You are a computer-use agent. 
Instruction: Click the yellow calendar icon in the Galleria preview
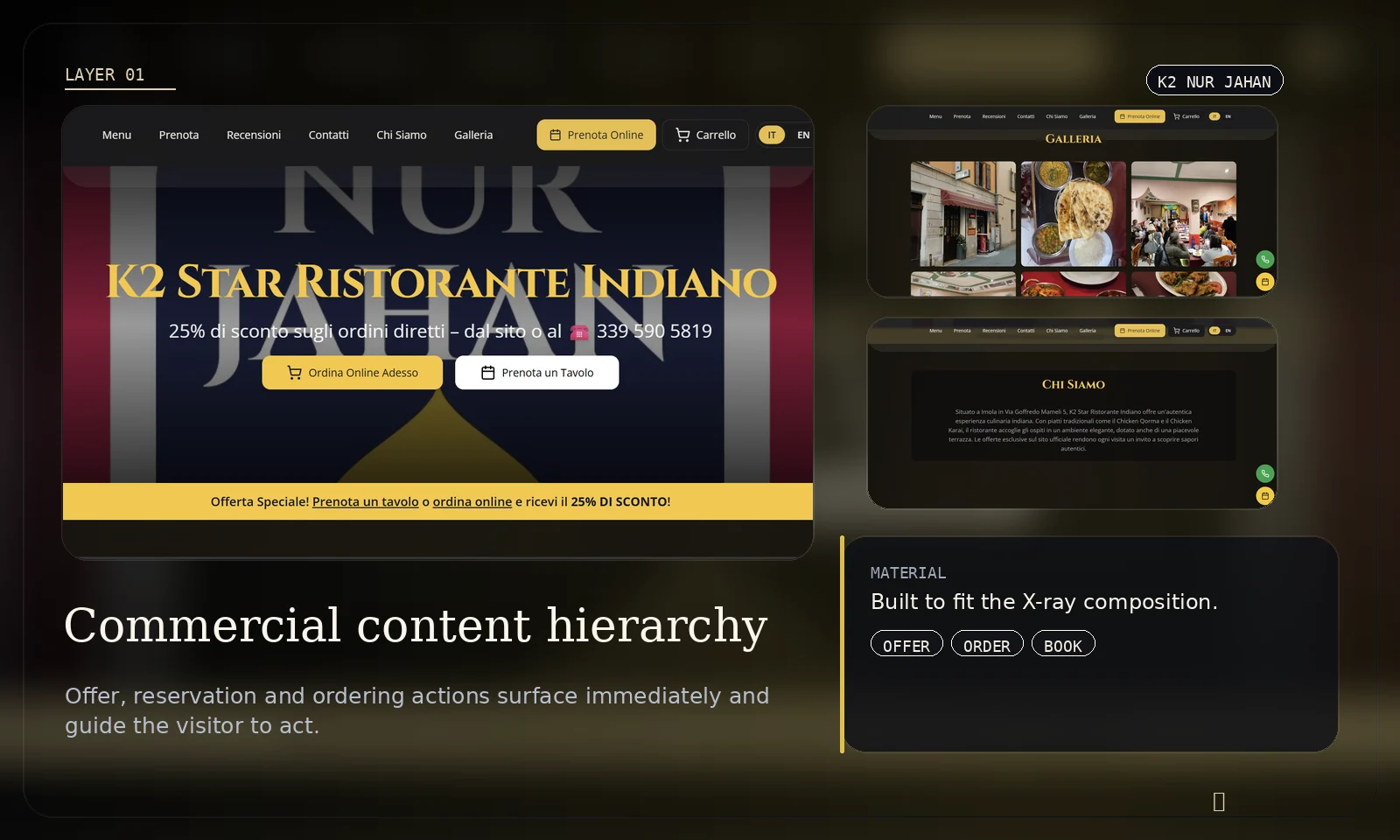click(1265, 282)
